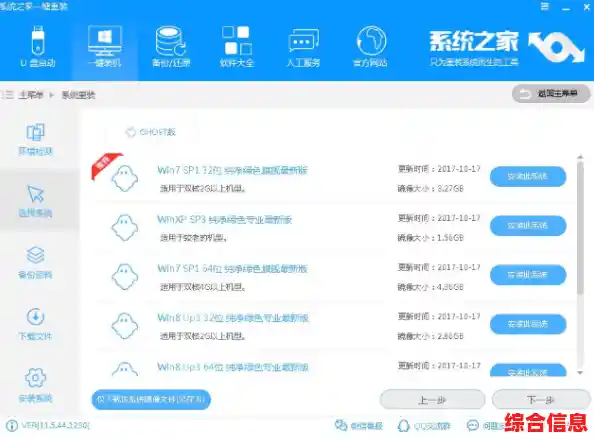The height and width of the screenshot is (441, 594).
Task: Select the 一键装机 monitor icon
Action: [105, 40]
